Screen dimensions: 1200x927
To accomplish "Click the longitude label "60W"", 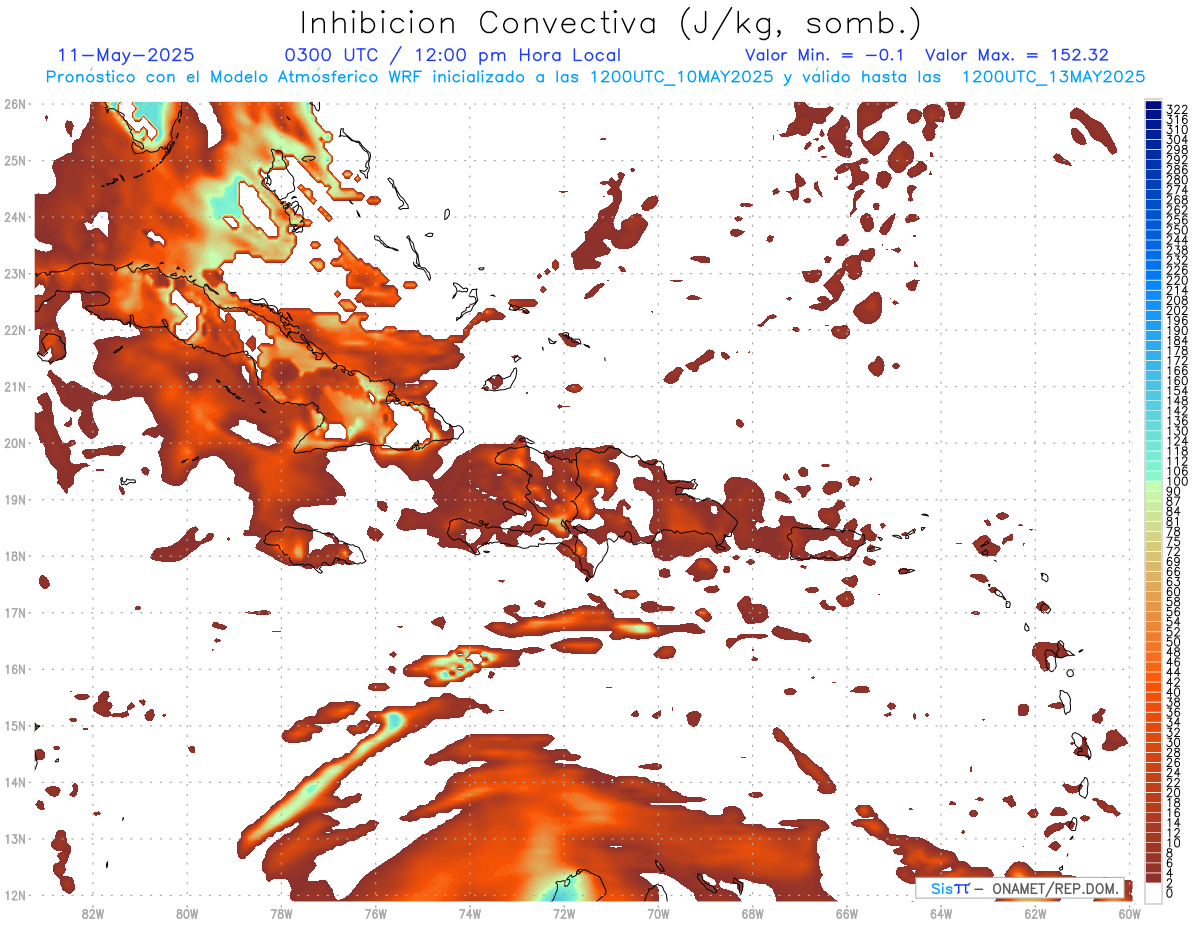I will (1129, 913).
